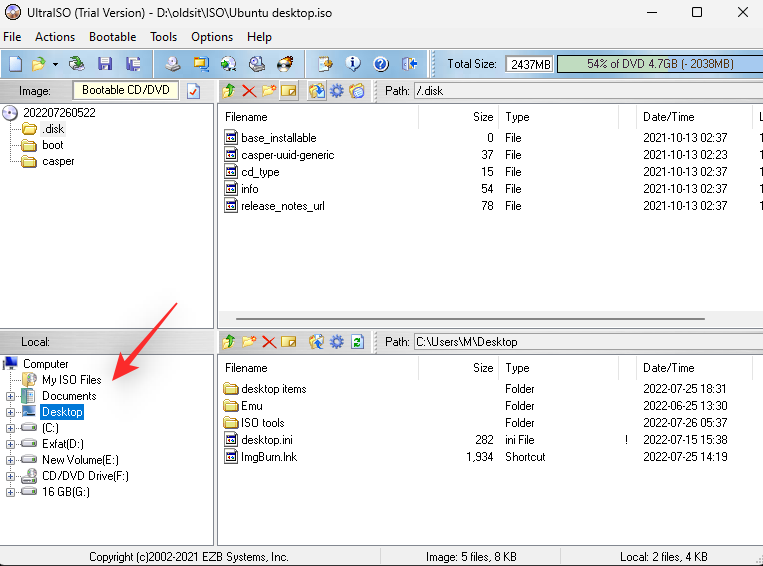Click the blue info bubble icon
The height and width of the screenshot is (566, 763).
[353, 64]
